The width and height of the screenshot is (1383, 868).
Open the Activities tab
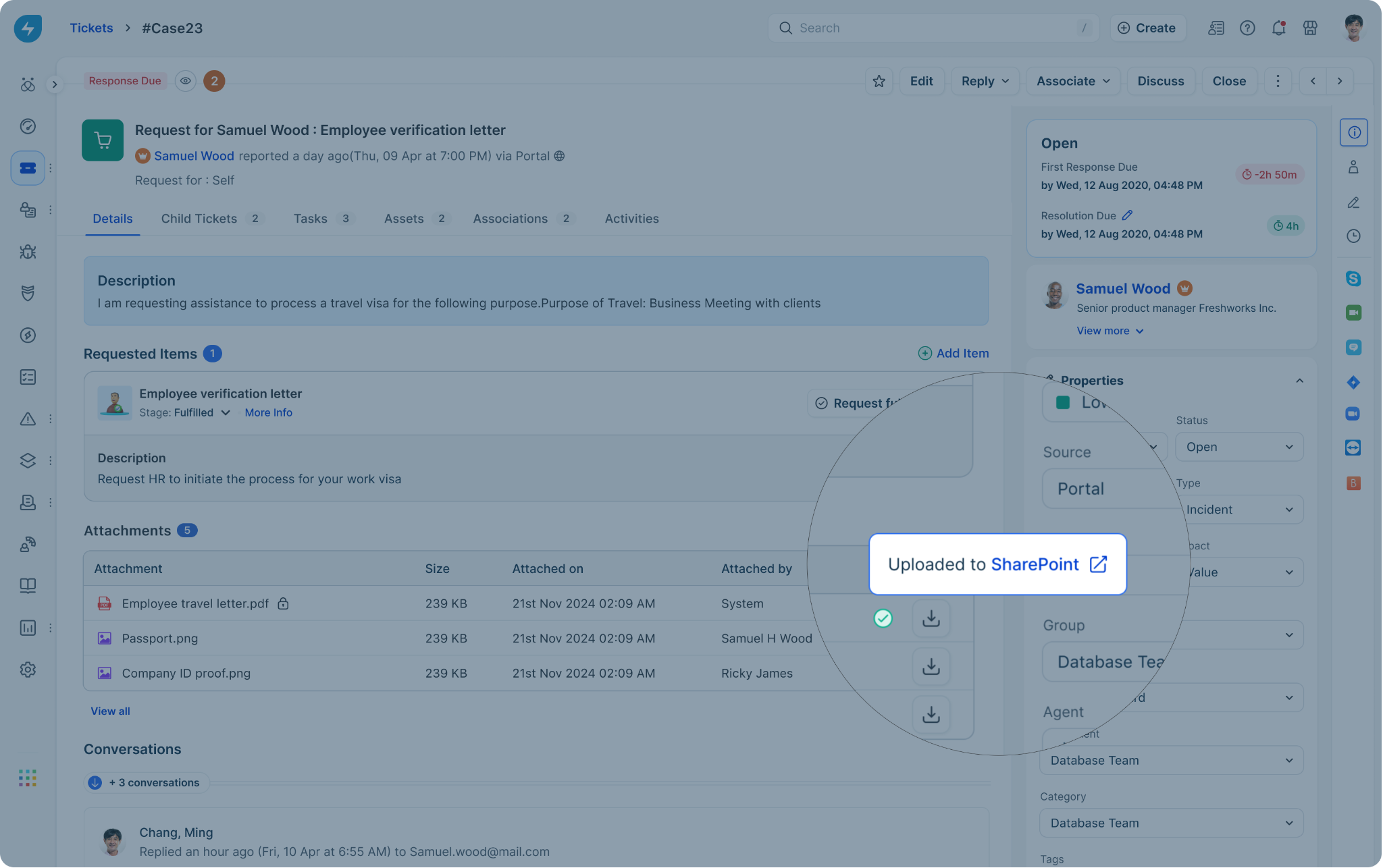(x=631, y=219)
